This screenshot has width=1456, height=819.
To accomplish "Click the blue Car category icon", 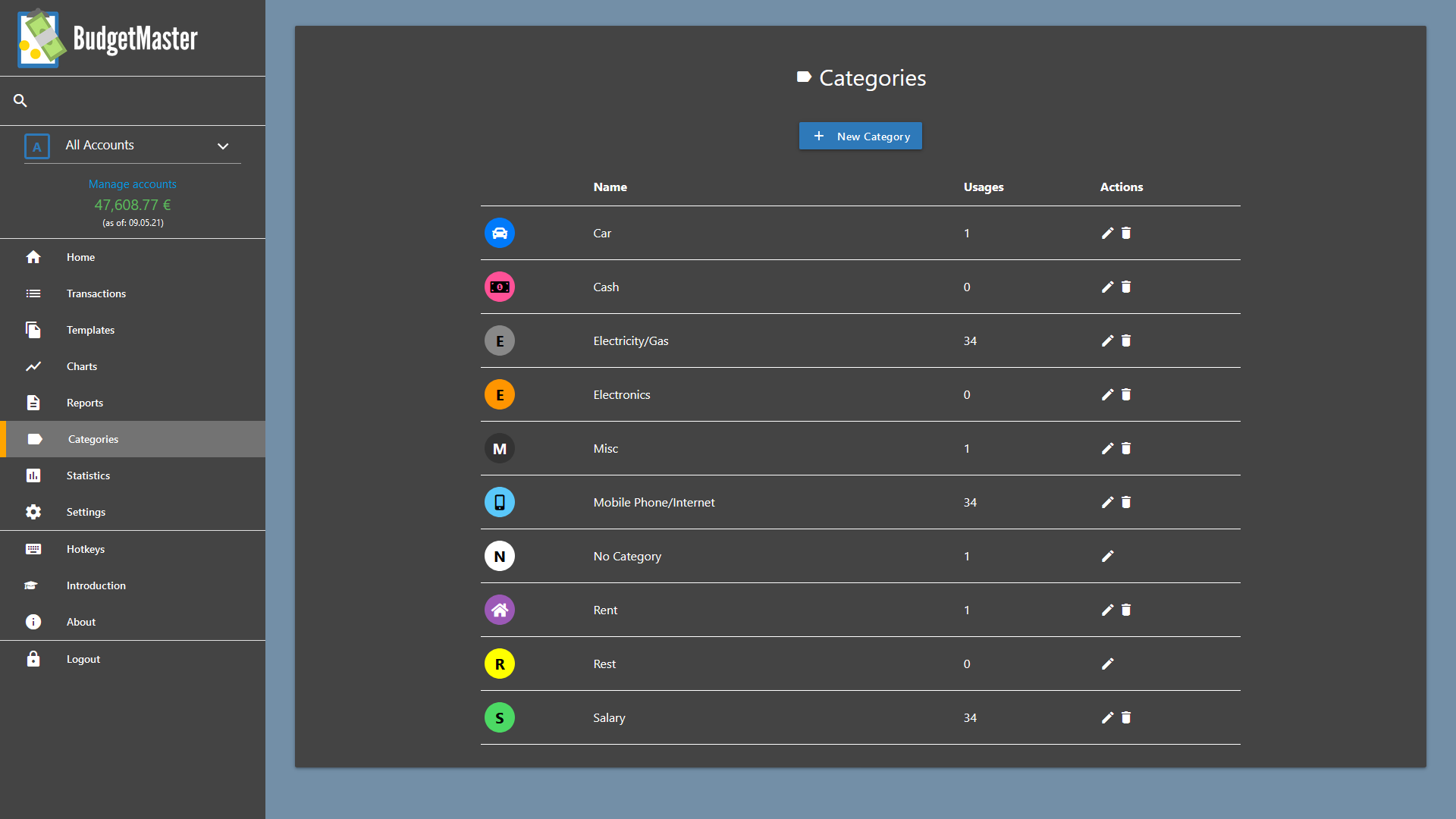I will pyautogui.click(x=500, y=233).
